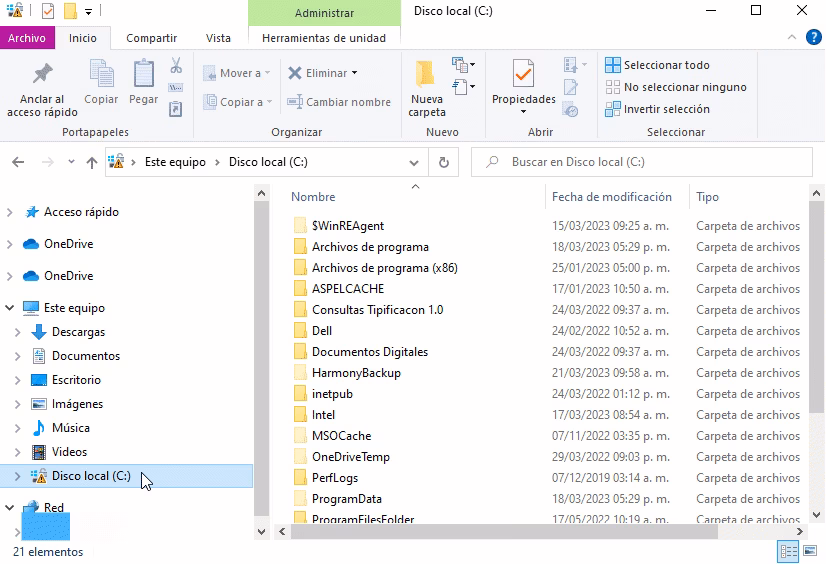
Task: Select the inetpub folder
Action: pyautogui.click(x=332, y=394)
